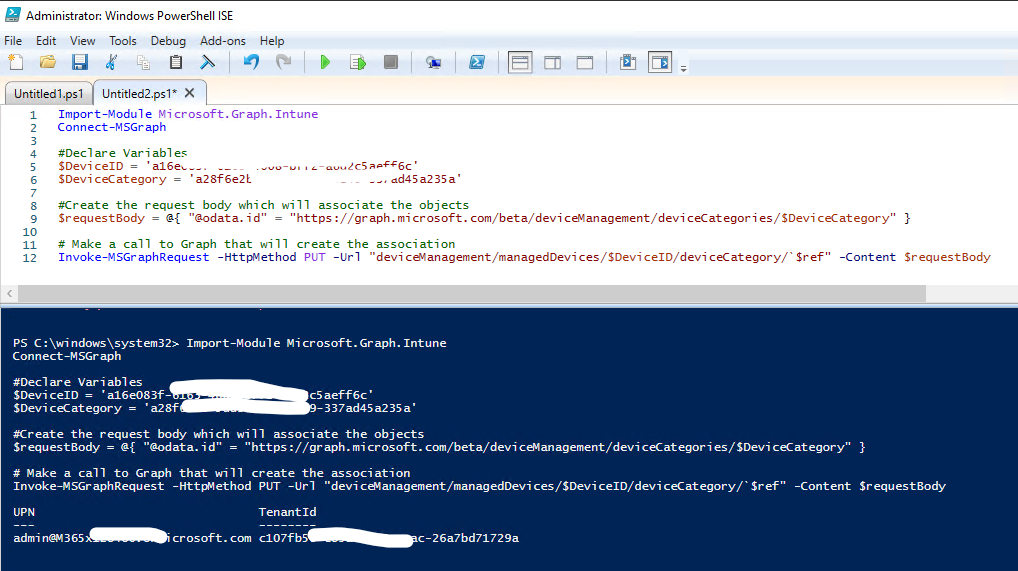This screenshot has height=571, width=1018.
Task: Click the horizontal scrollbar left arrow
Action: click(x=10, y=294)
